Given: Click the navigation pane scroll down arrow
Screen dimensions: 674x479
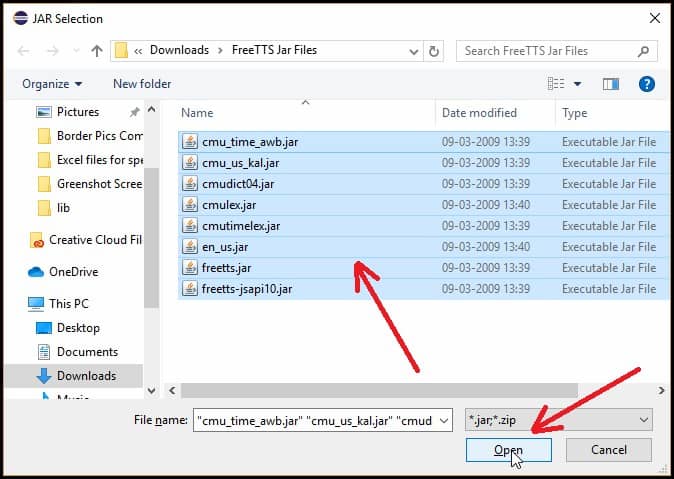Looking at the screenshot, I should pos(151,390).
